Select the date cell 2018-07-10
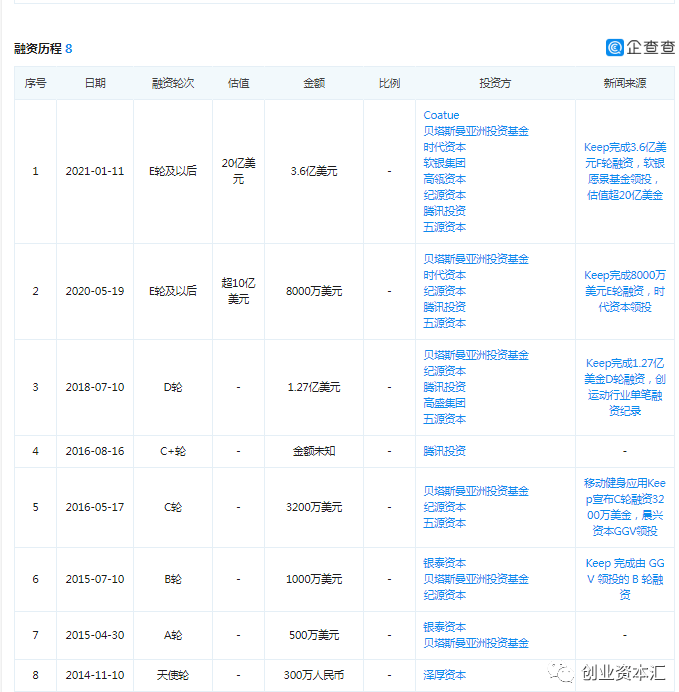Image resolution: width=679 pixels, height=692 pixels. click(x=95, y=387)
